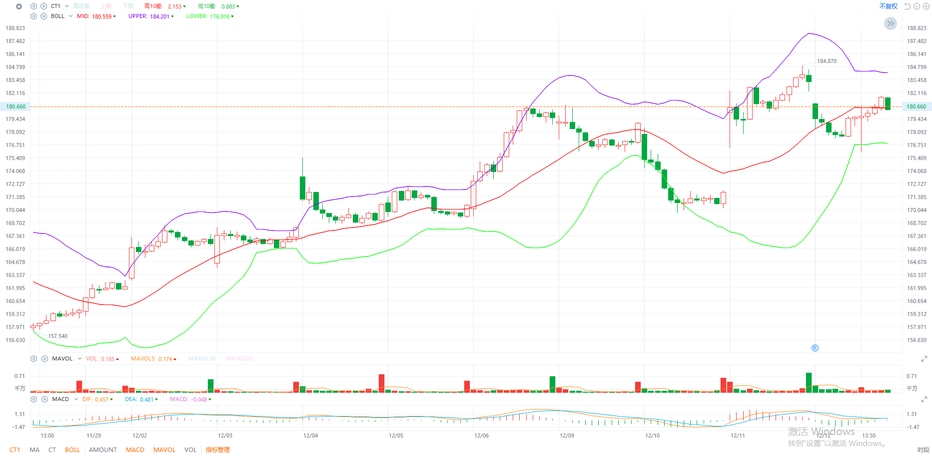Expand the MACD panel to fullscreen
Viewport: 932px width, 459px height.
click(x=924, y=400)
